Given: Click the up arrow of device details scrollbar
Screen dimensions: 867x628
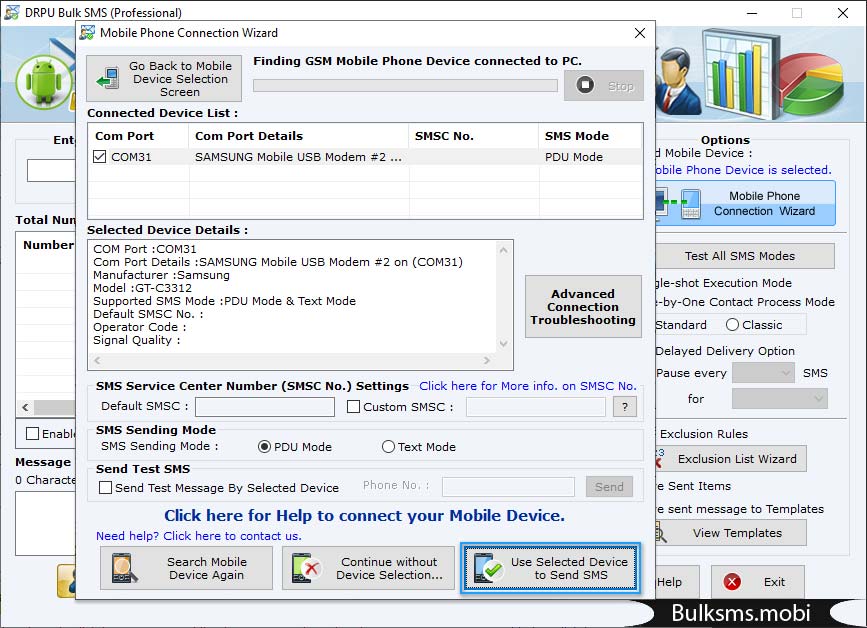Looking at the screenshot, I should coord(503,250).
